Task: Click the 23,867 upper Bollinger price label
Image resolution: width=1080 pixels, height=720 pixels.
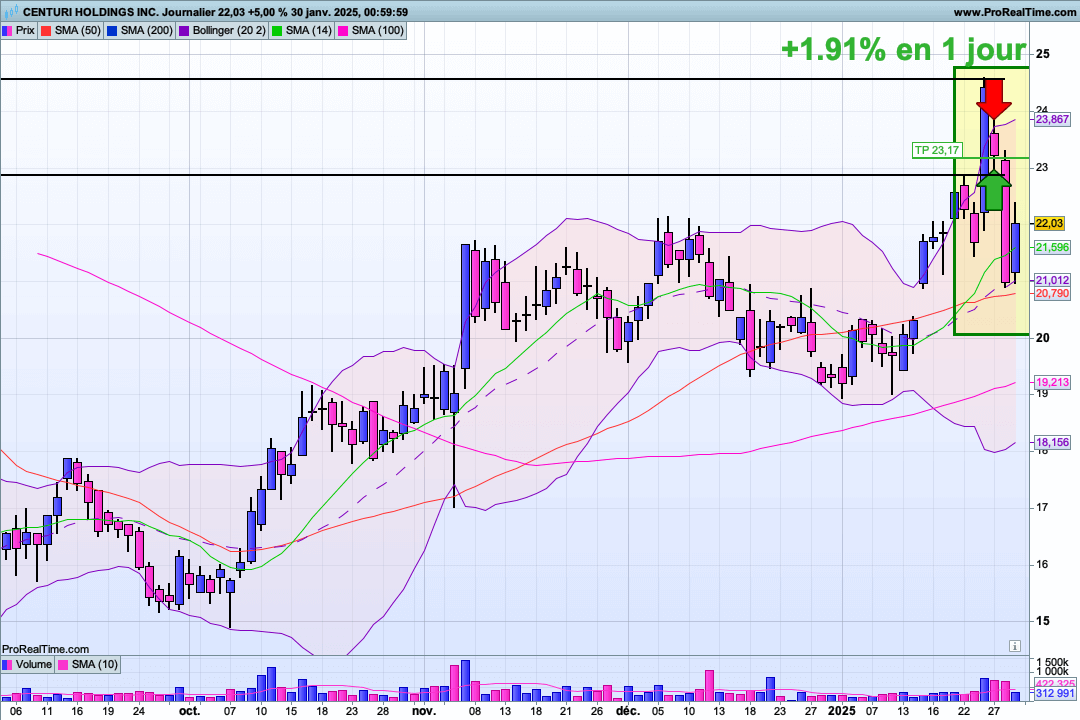Action: tap(1052, 119)
